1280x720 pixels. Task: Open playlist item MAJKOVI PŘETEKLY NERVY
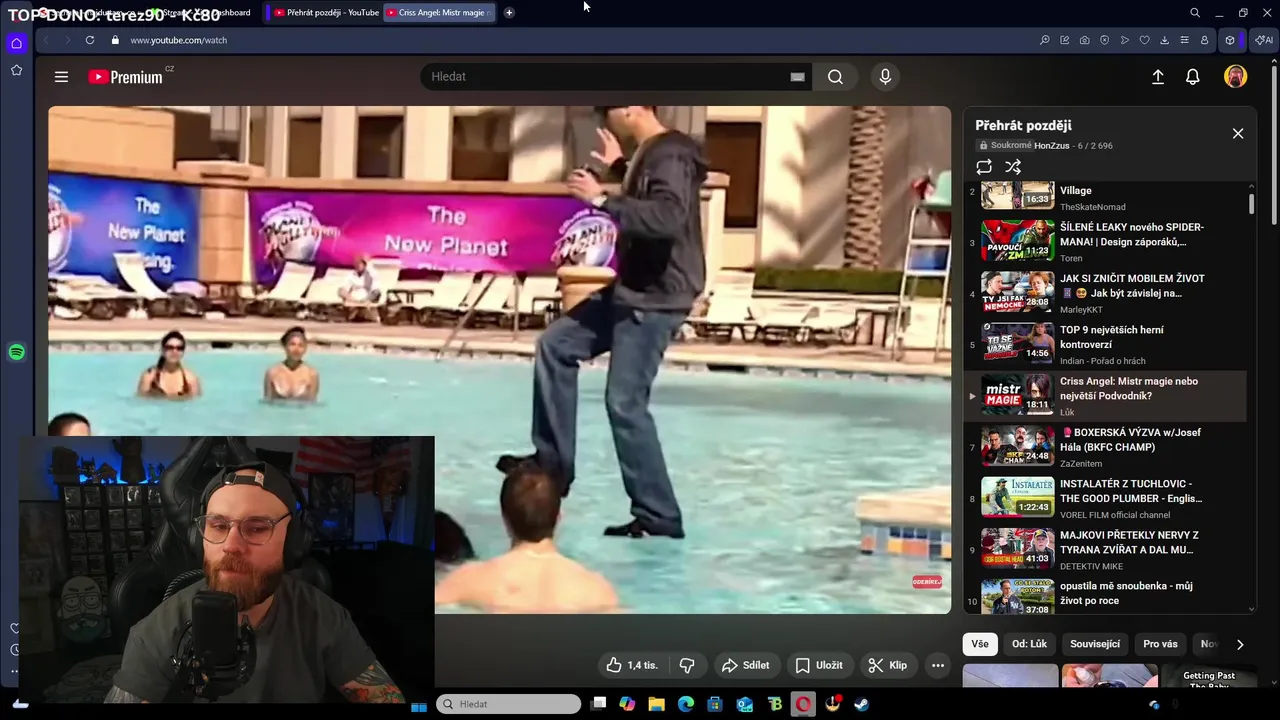pyautogui.click(x=1105, y=550)
